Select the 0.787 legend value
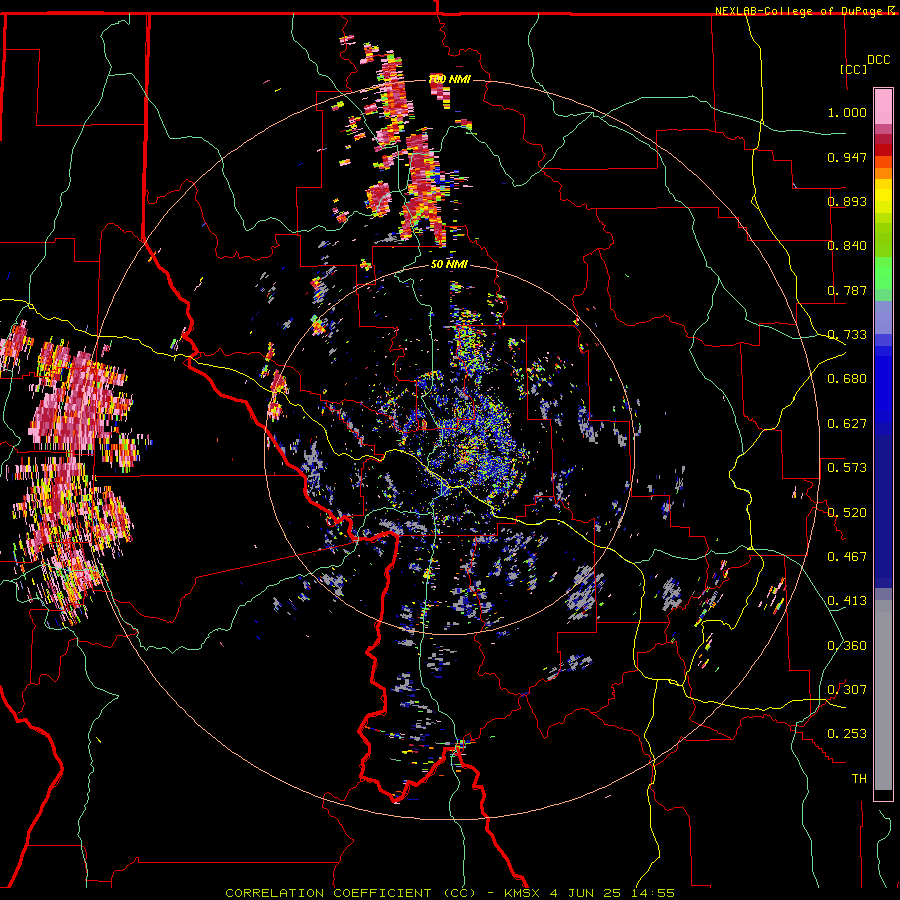 (847, 290)
